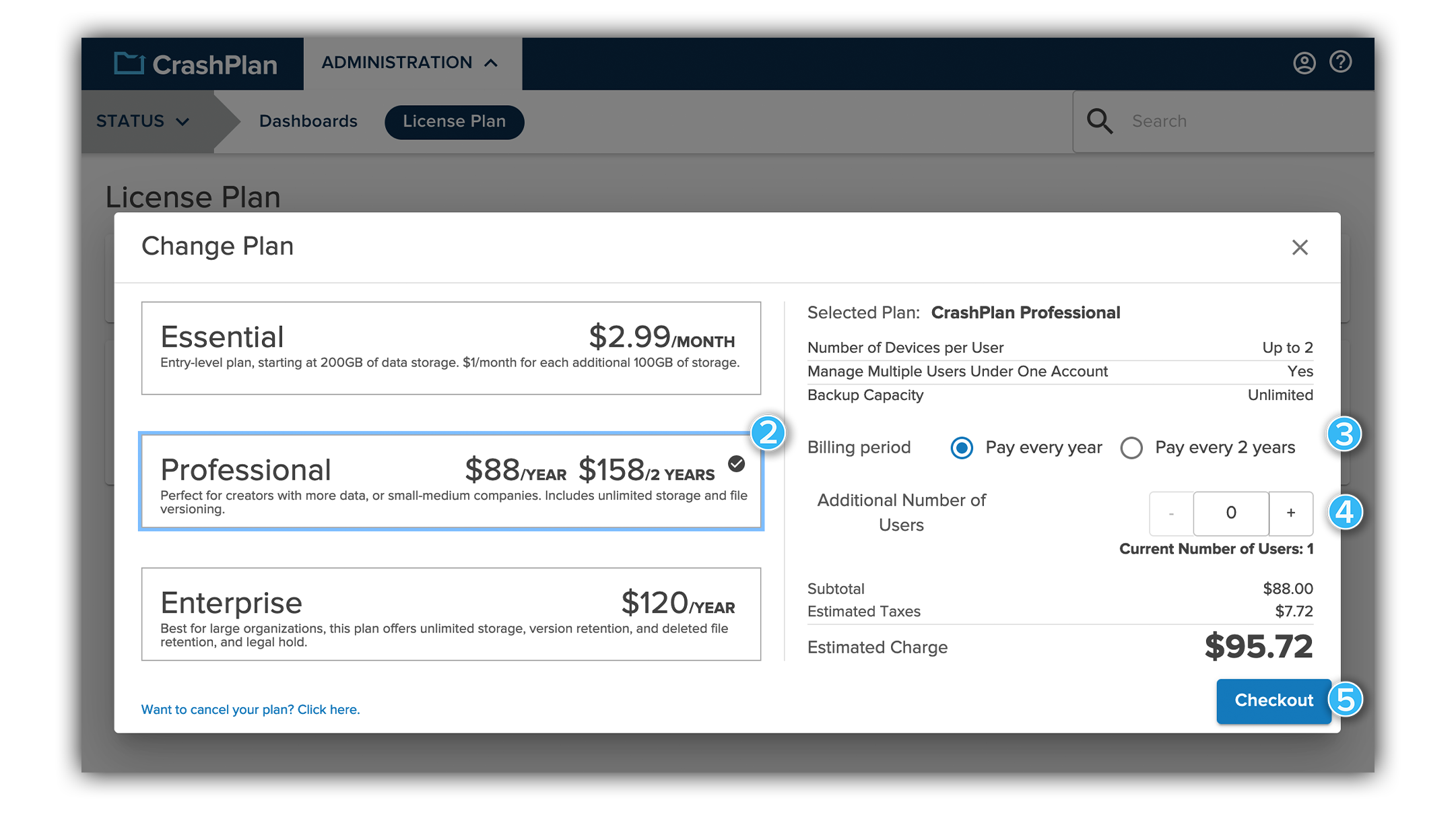The height and width of the screenshot is (819, 1456).
Task: Select the Pay every year radio button
Action: pyautogui.click(x=962, y=447)
